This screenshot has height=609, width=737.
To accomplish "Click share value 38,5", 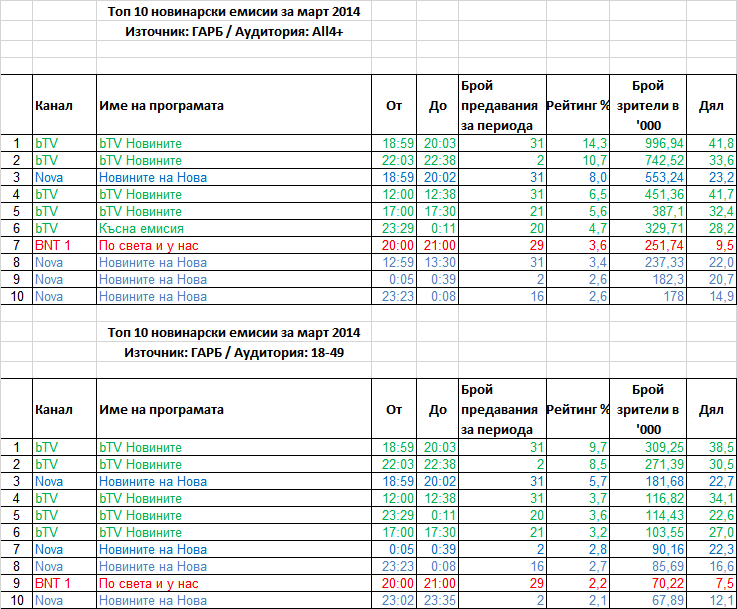I will [721, 447].
